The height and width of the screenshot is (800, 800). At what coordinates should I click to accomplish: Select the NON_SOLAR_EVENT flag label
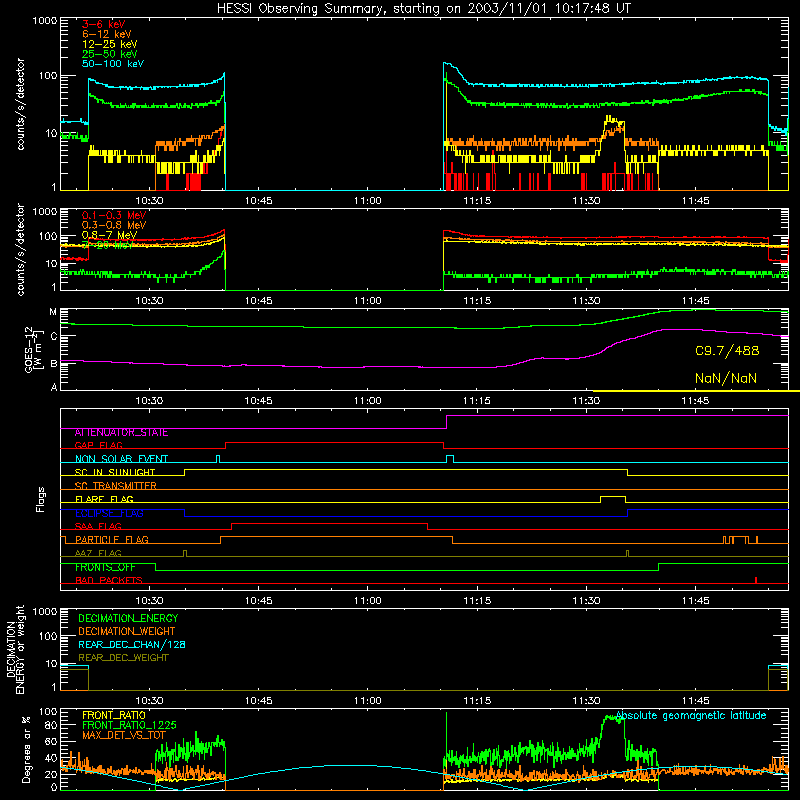click(121, 459)
